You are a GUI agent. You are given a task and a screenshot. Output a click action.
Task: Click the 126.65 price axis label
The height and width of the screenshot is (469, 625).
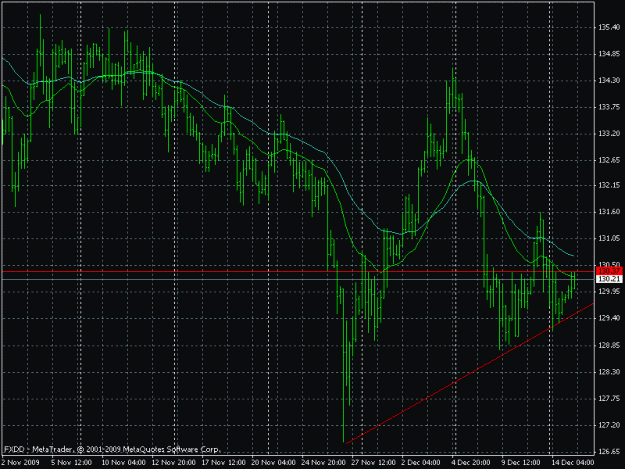(x=609, y=452)
